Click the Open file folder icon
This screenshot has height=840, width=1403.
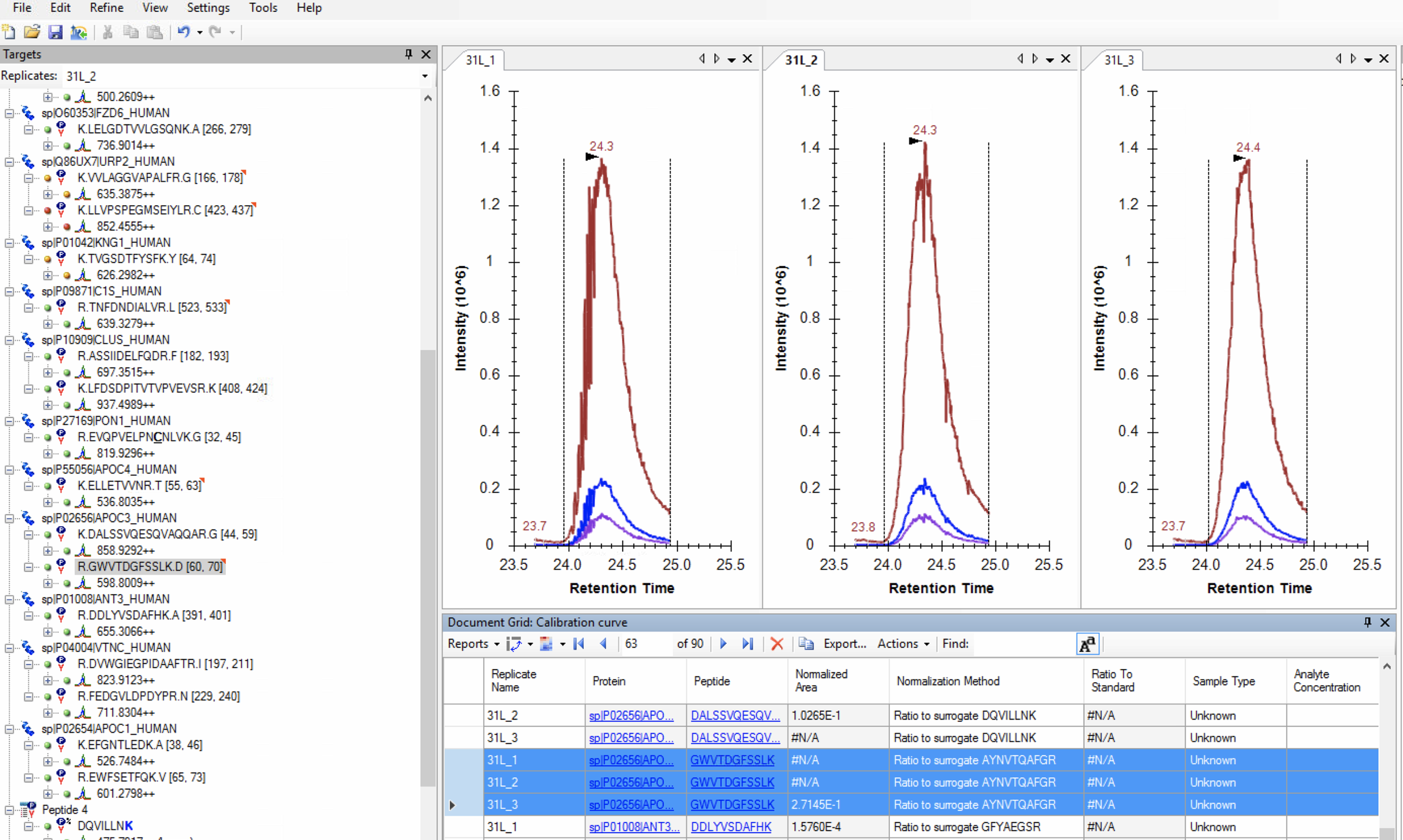pos(32,32)
